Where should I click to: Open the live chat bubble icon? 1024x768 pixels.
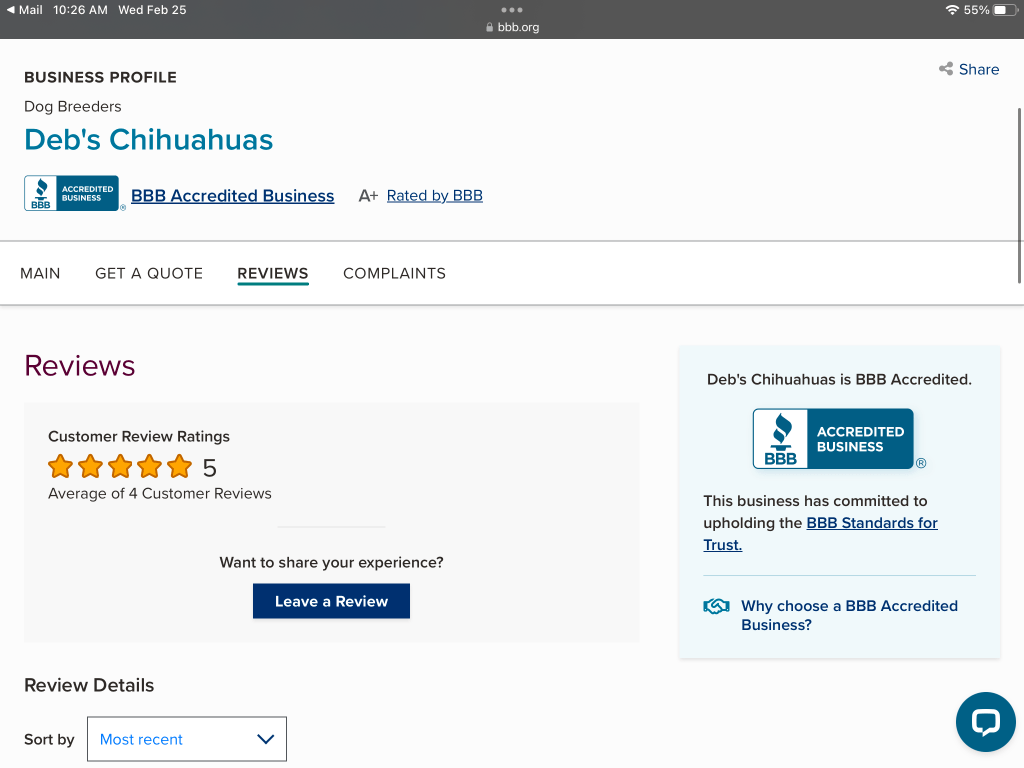pos(985,721)
